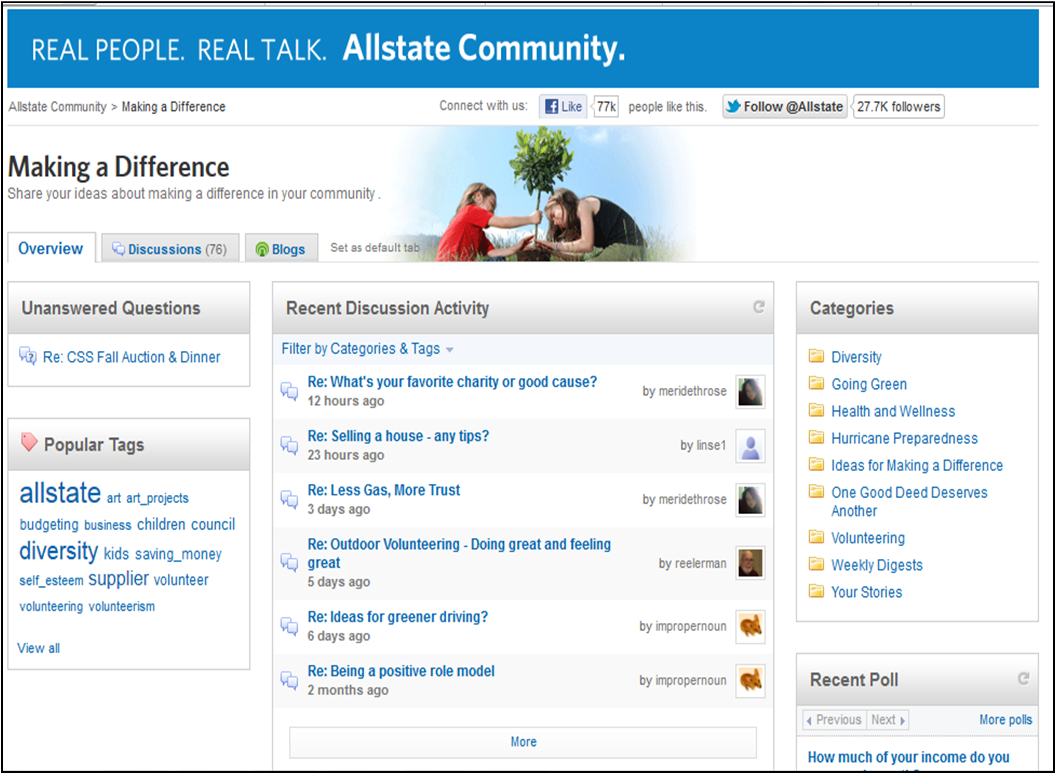Click View all tags link

tap(38, 648)
